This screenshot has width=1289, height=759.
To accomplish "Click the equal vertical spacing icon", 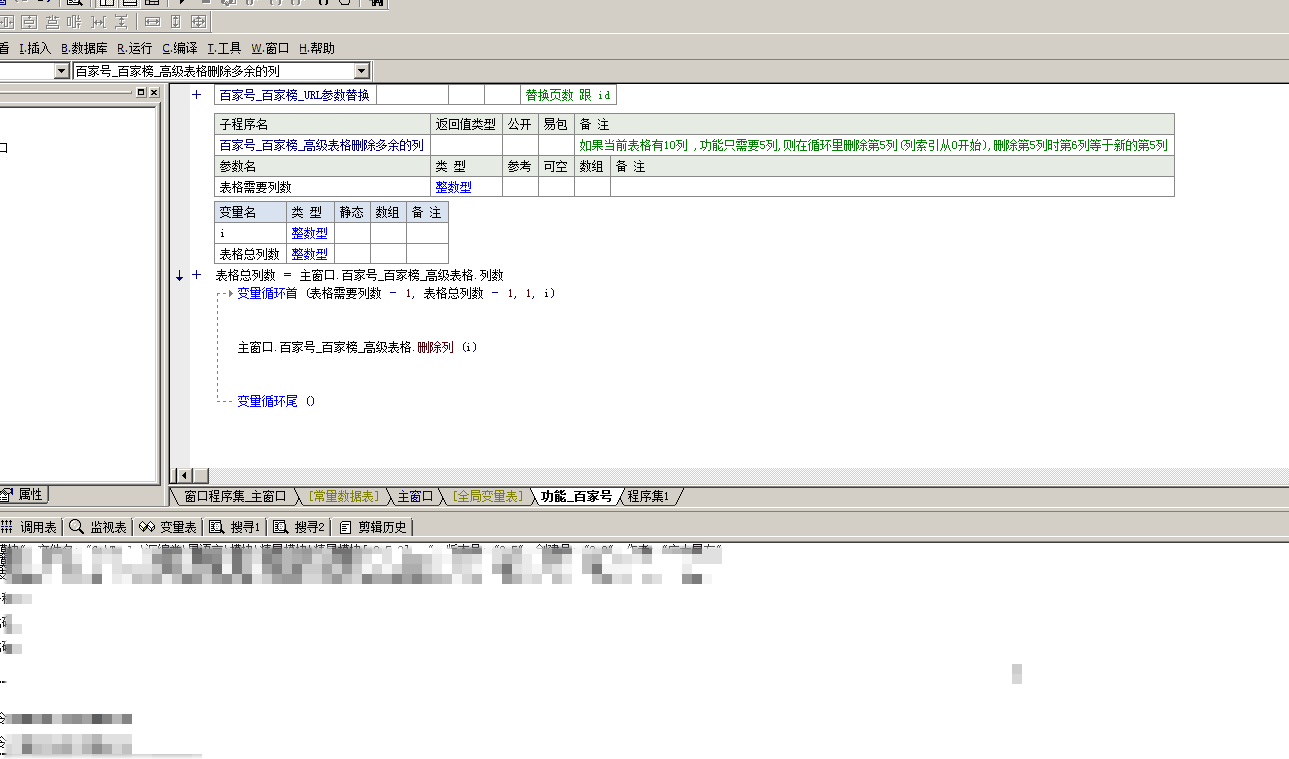I will 121,21.
